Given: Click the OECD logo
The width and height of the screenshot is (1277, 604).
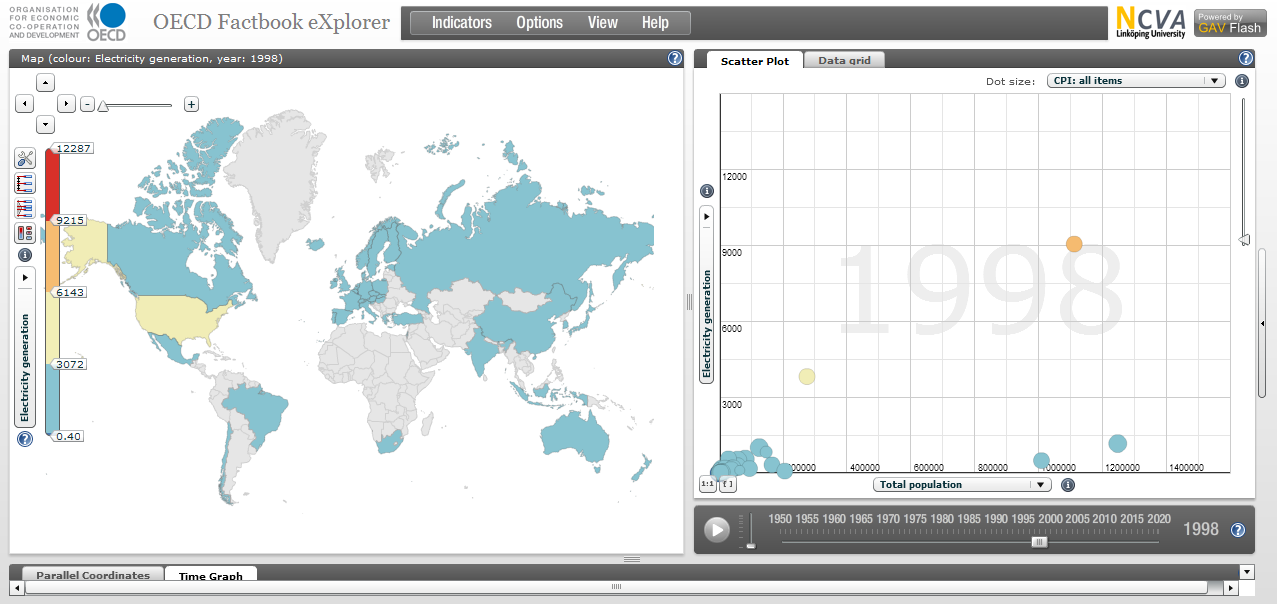Looking at the screenshot, I should click(107, 22).
